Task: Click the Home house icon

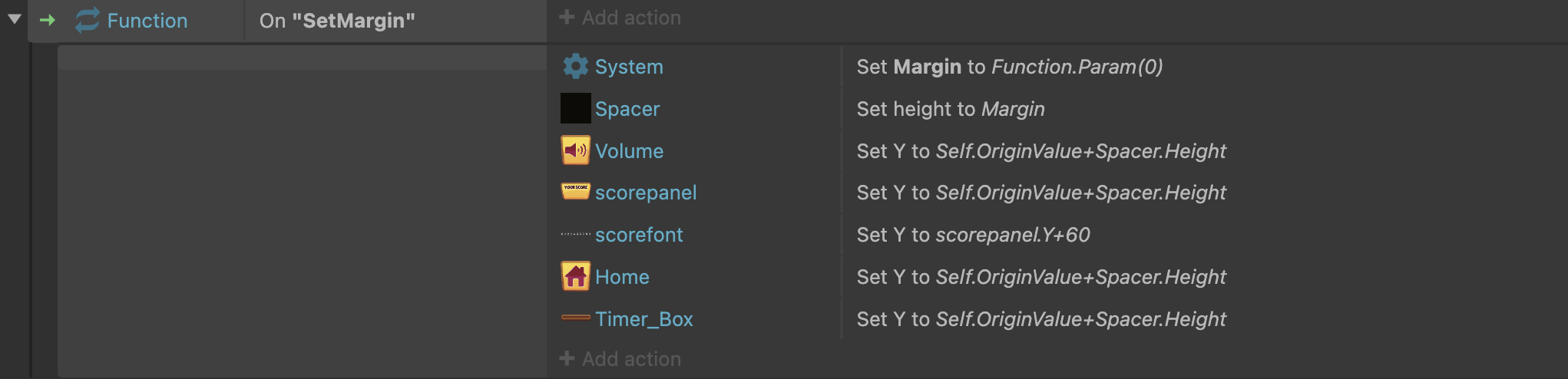Action: tap(575, 277)
